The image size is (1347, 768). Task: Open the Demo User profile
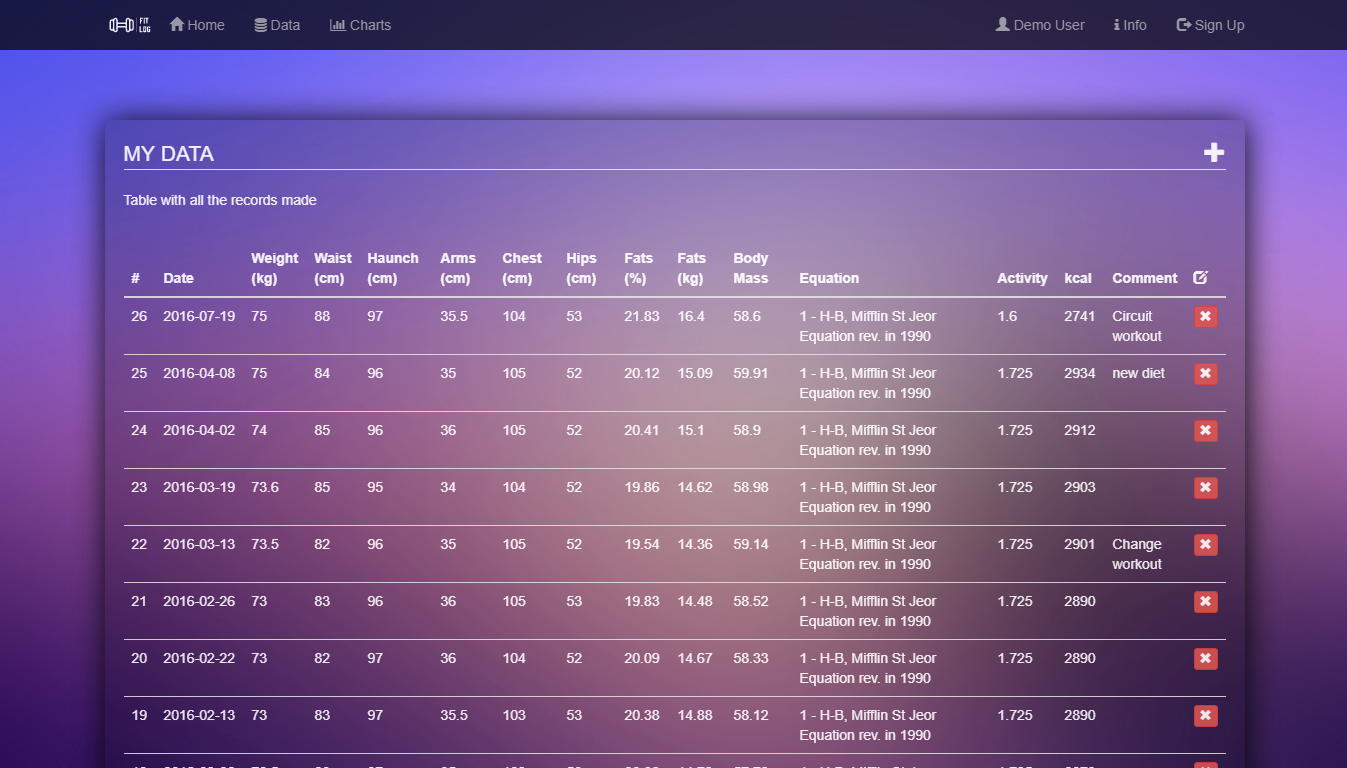[x=1040, y=25]
